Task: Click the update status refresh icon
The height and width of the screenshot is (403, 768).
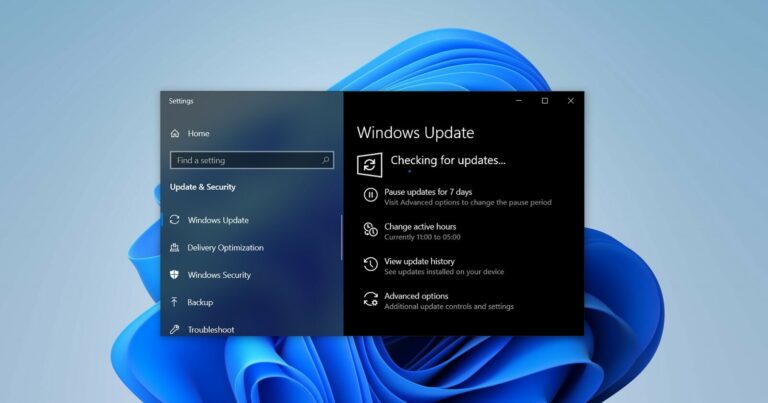Action: pyautogui.click(x=369, y=165)
